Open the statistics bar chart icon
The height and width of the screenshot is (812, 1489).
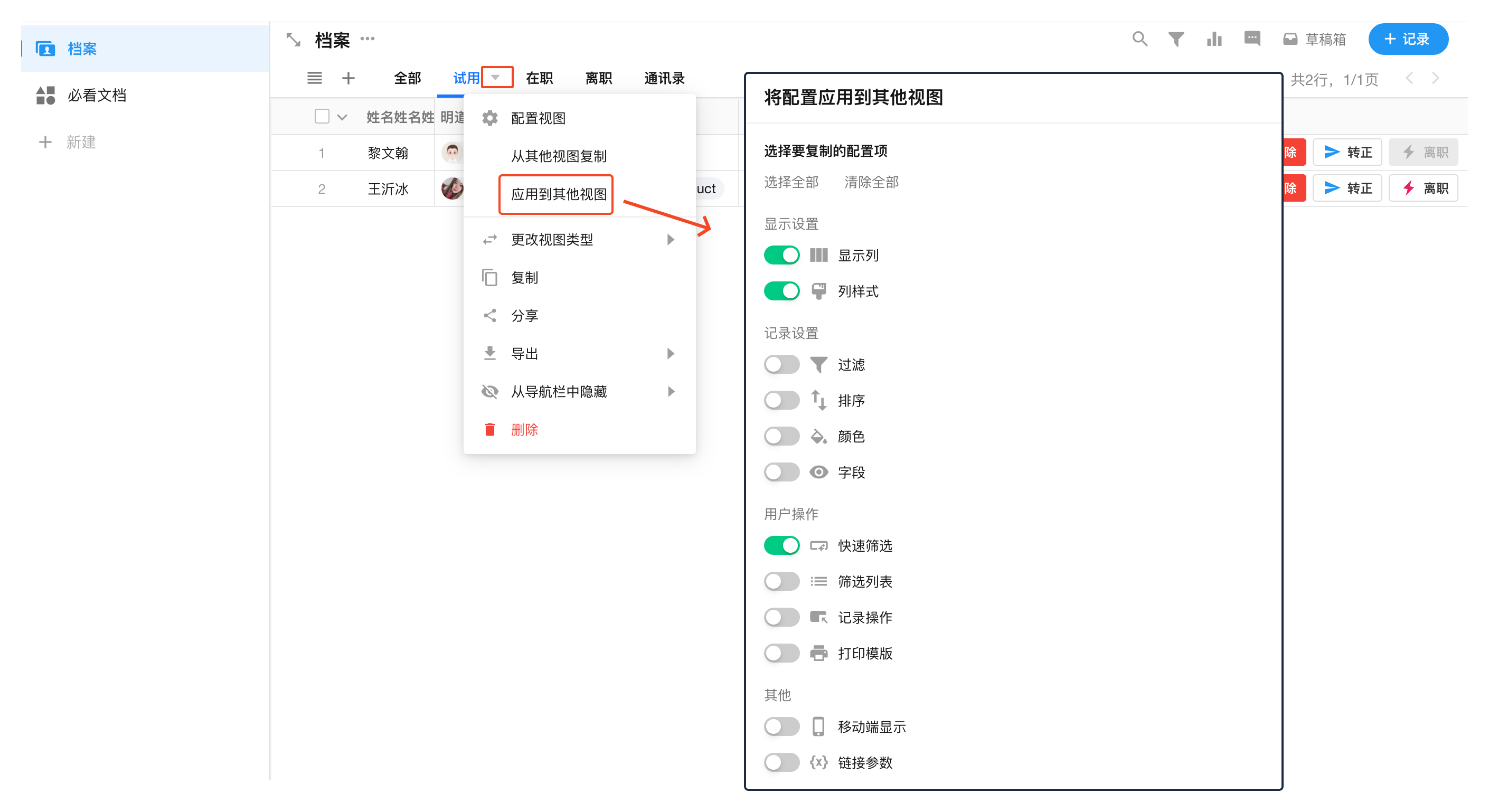click(1214, 39)
